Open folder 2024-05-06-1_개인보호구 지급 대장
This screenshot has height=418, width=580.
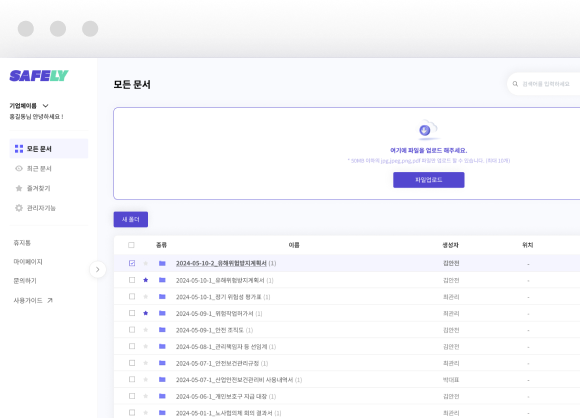(221, 397)
